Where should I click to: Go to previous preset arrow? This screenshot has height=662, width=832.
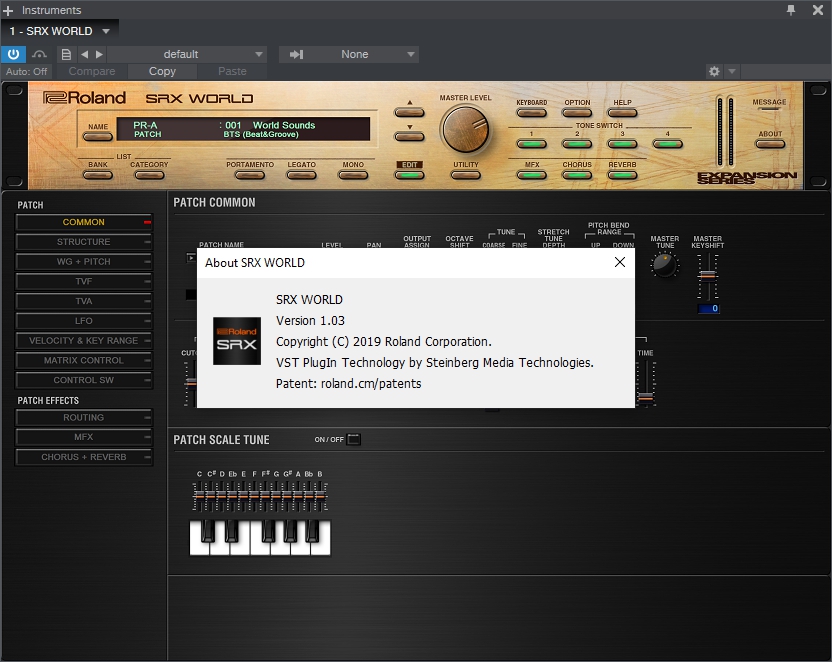84,54
